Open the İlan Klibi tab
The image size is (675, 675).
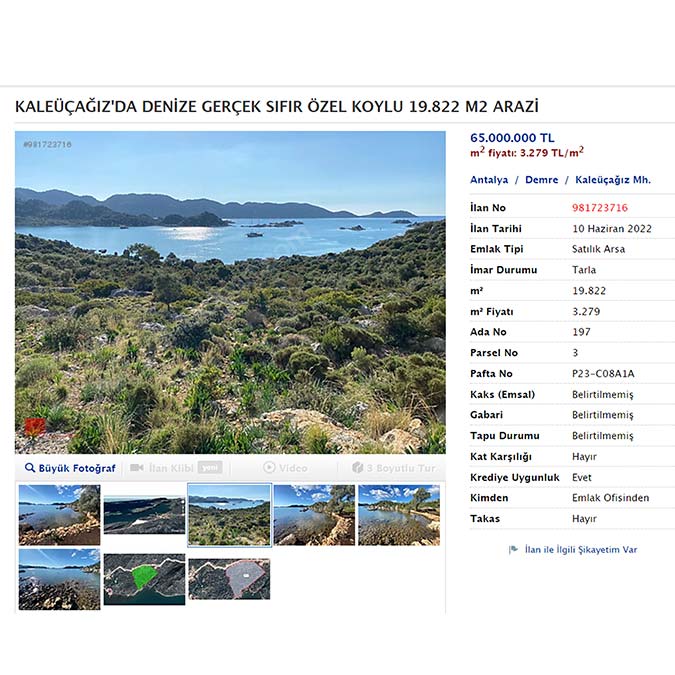tap(176, 468)
